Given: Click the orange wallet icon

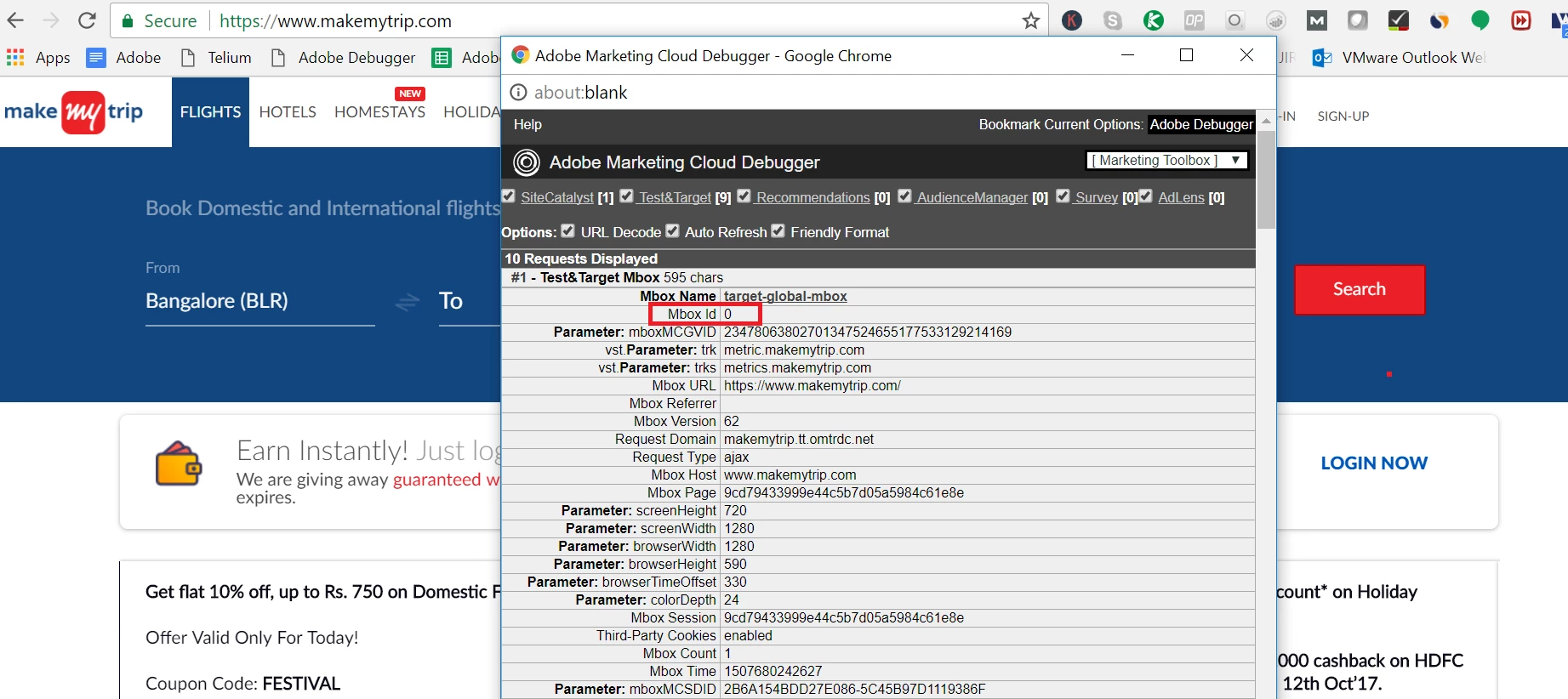Looking at the screenshot, I should (x=179, y=463).
